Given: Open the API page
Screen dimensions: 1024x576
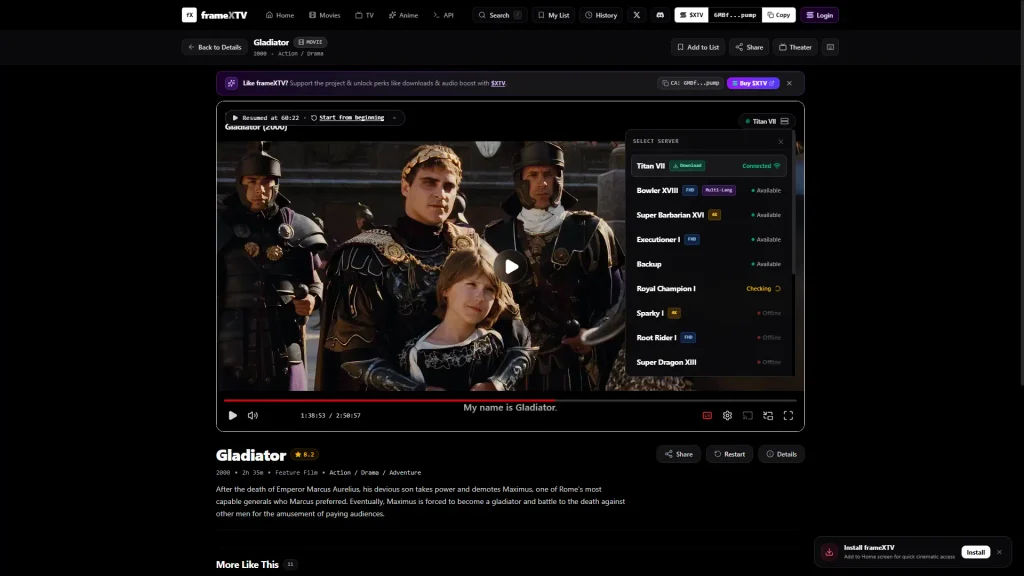Looking at the screenshot, I should tap(443, 15).
